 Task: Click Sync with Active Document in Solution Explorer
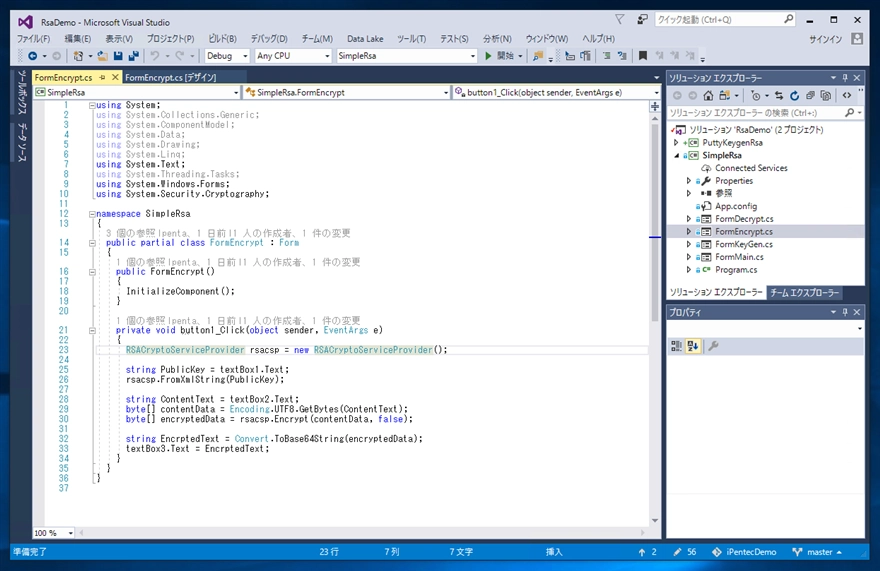click(x=778, y=95)
